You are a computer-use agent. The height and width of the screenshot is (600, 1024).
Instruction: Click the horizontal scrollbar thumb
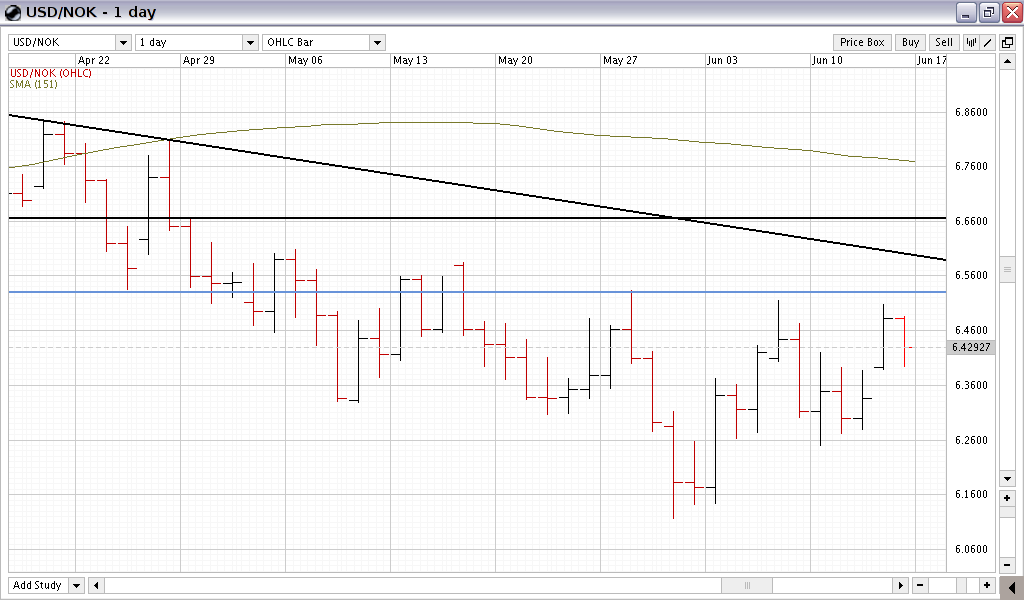click(x=747, y=585)
